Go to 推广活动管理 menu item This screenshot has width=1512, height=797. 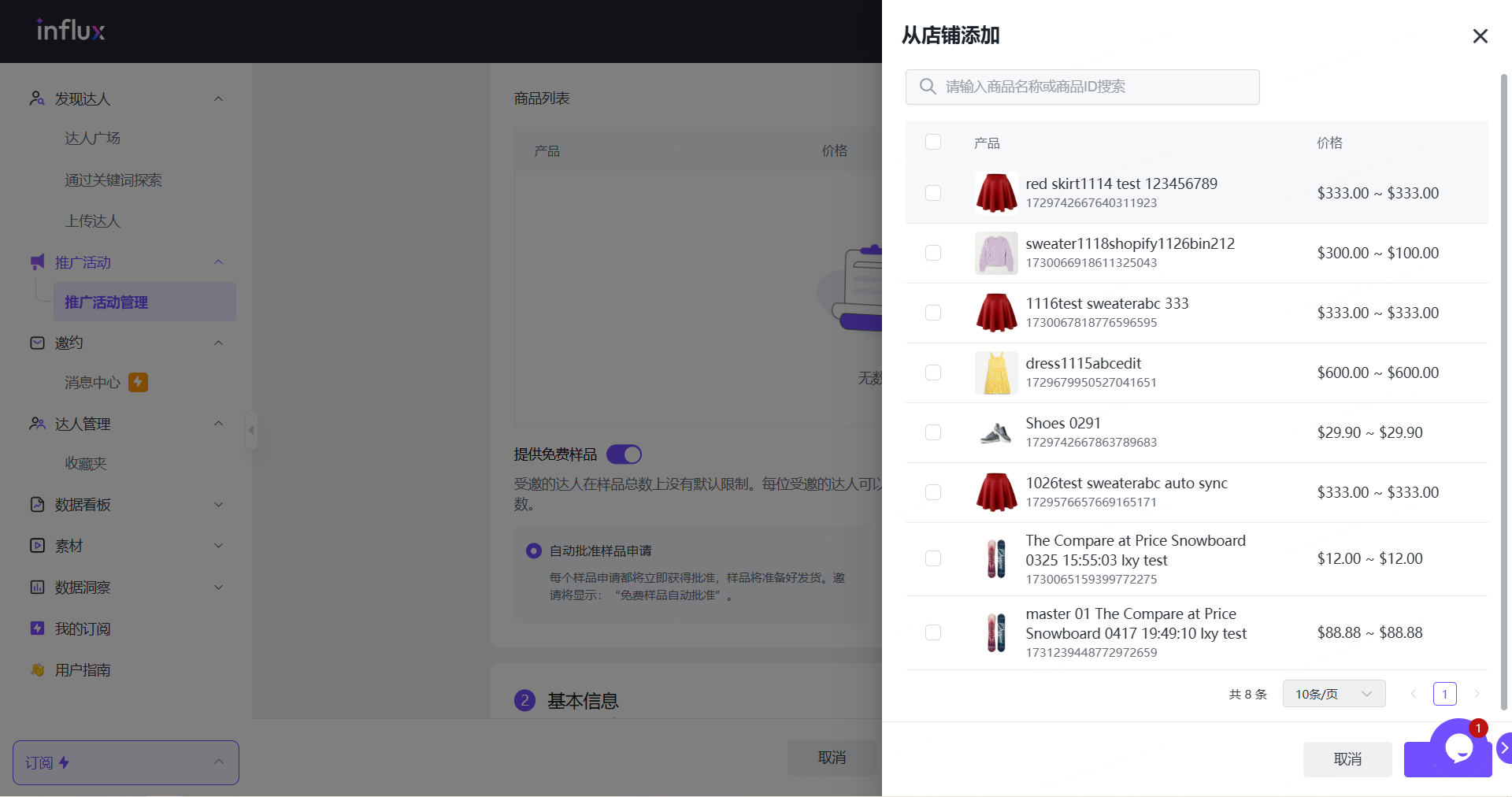106,302
